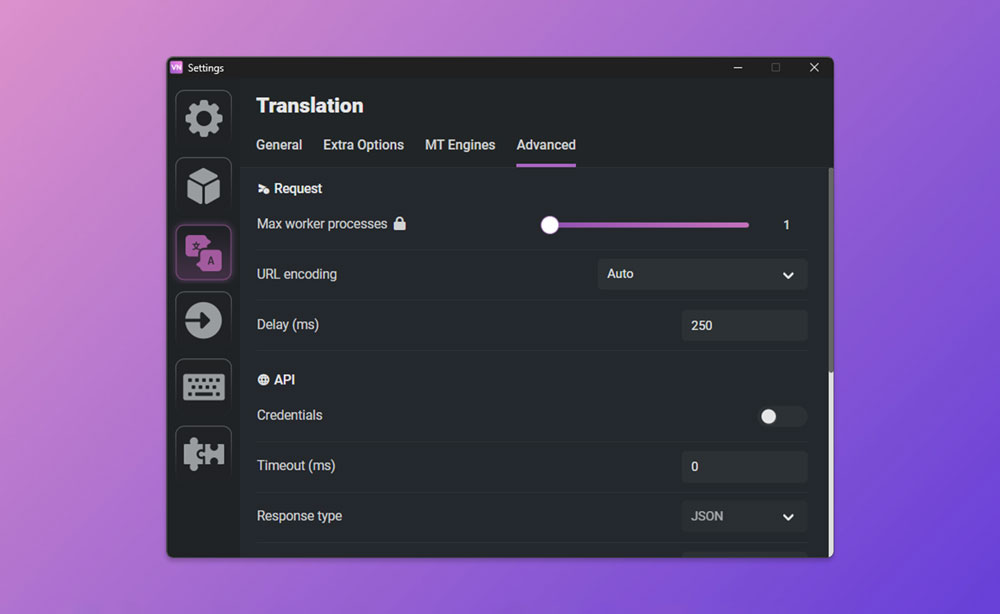
Task: Open the MT Engines tab
Action: (460, 145)
